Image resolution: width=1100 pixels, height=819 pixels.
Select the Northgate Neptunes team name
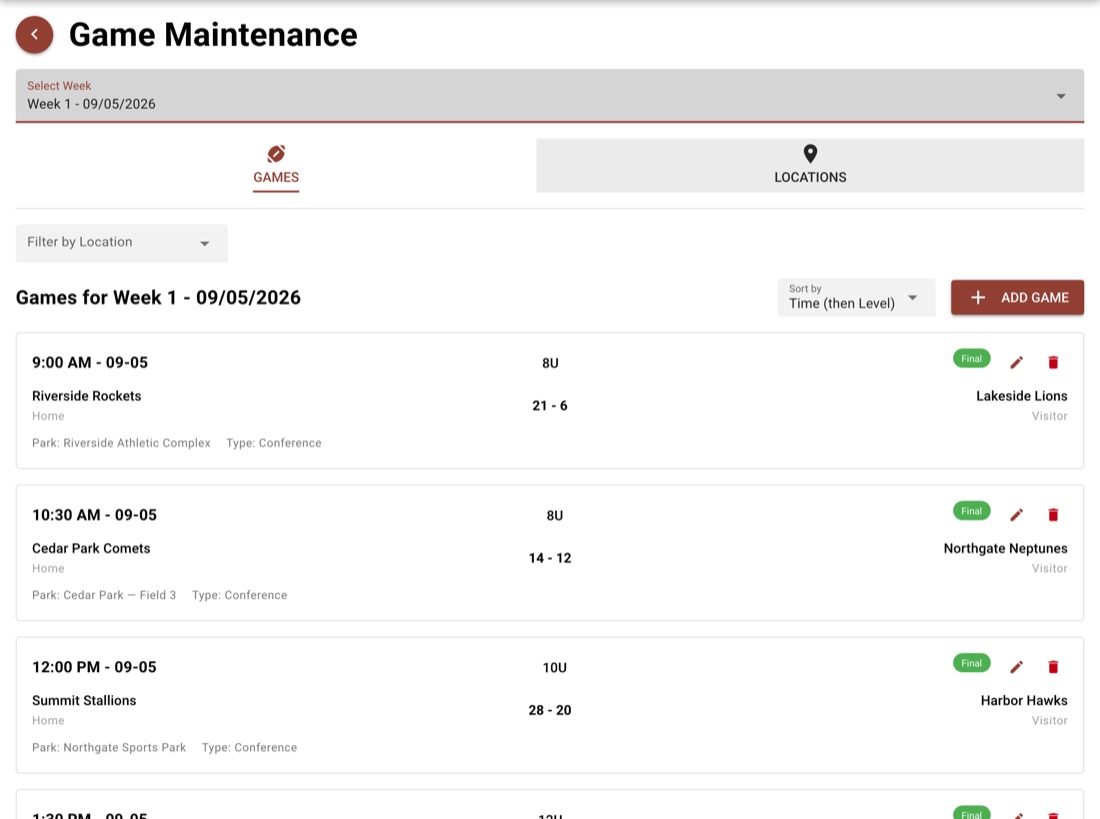(1005, 548)
